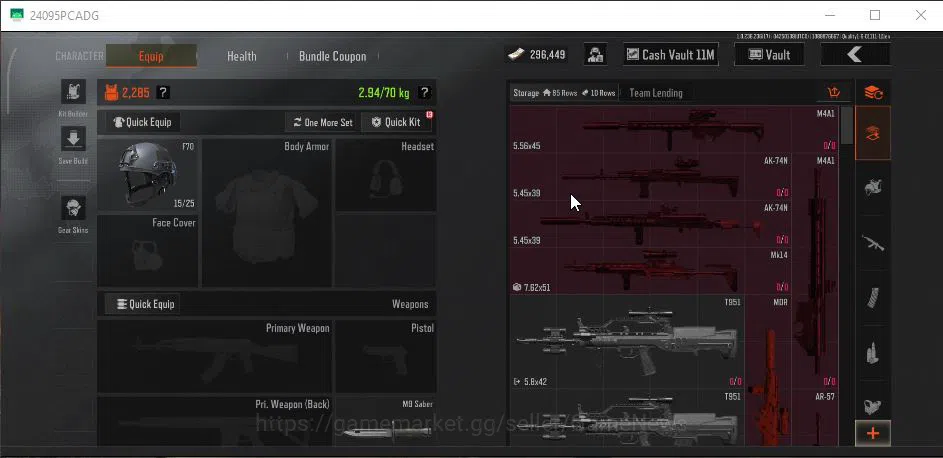Click the Save Build download icon
The width and height of the screenshot is (943, 458).
point(73,139)
